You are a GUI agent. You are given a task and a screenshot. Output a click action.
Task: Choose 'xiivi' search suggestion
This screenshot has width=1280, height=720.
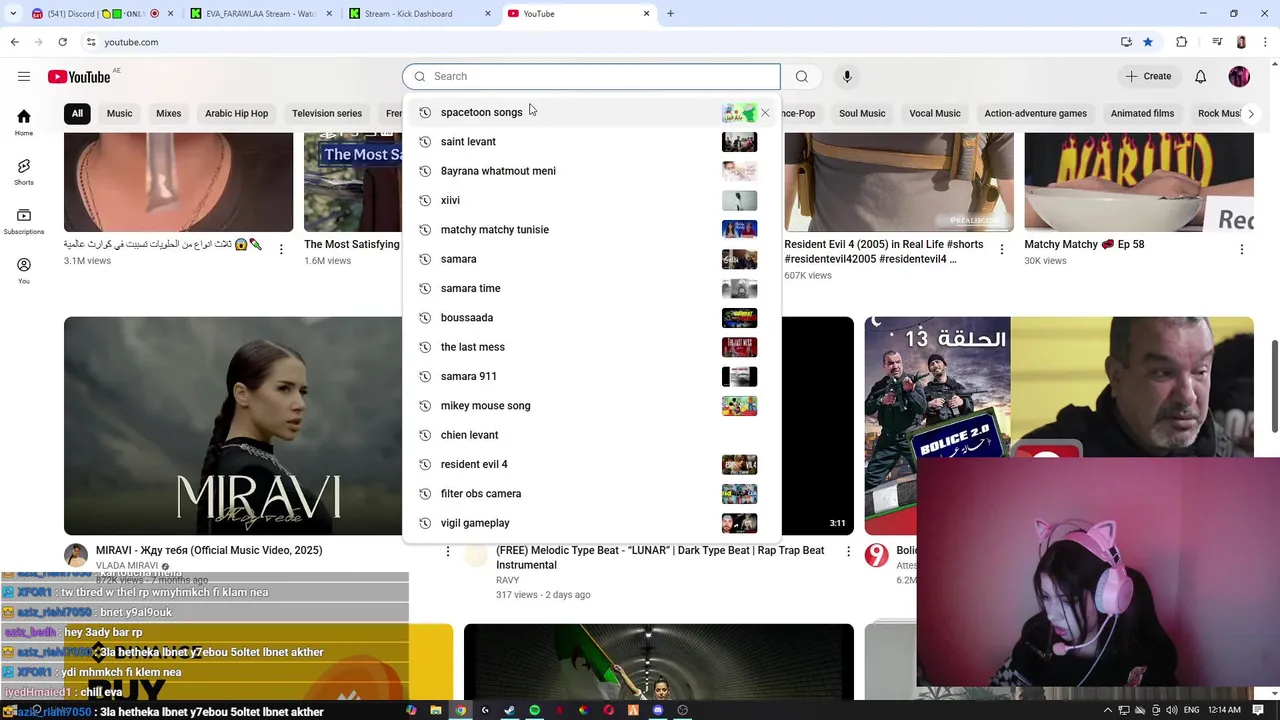[x=592, y=200]
